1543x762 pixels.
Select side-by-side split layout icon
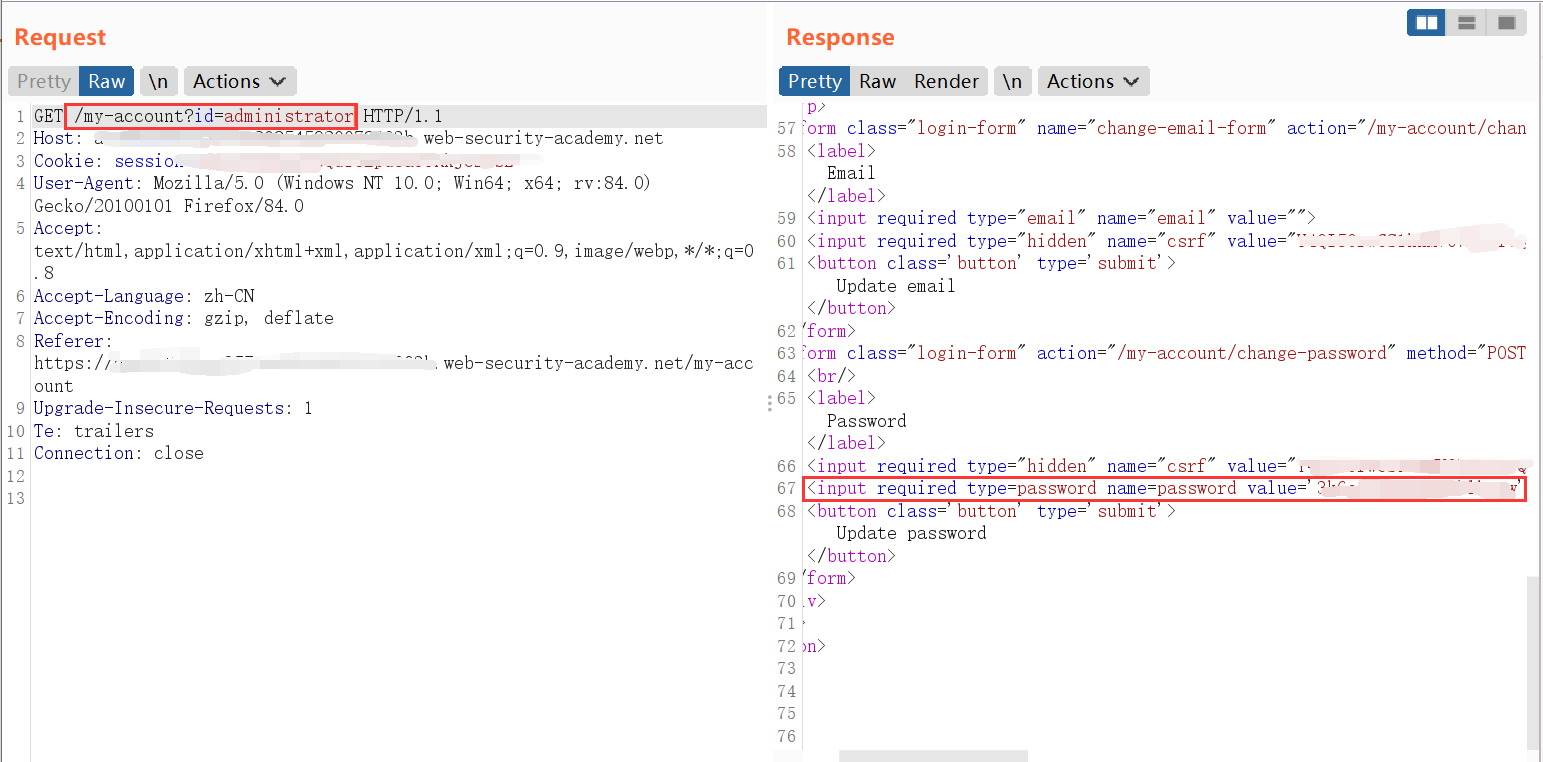tap(1426, 22)
